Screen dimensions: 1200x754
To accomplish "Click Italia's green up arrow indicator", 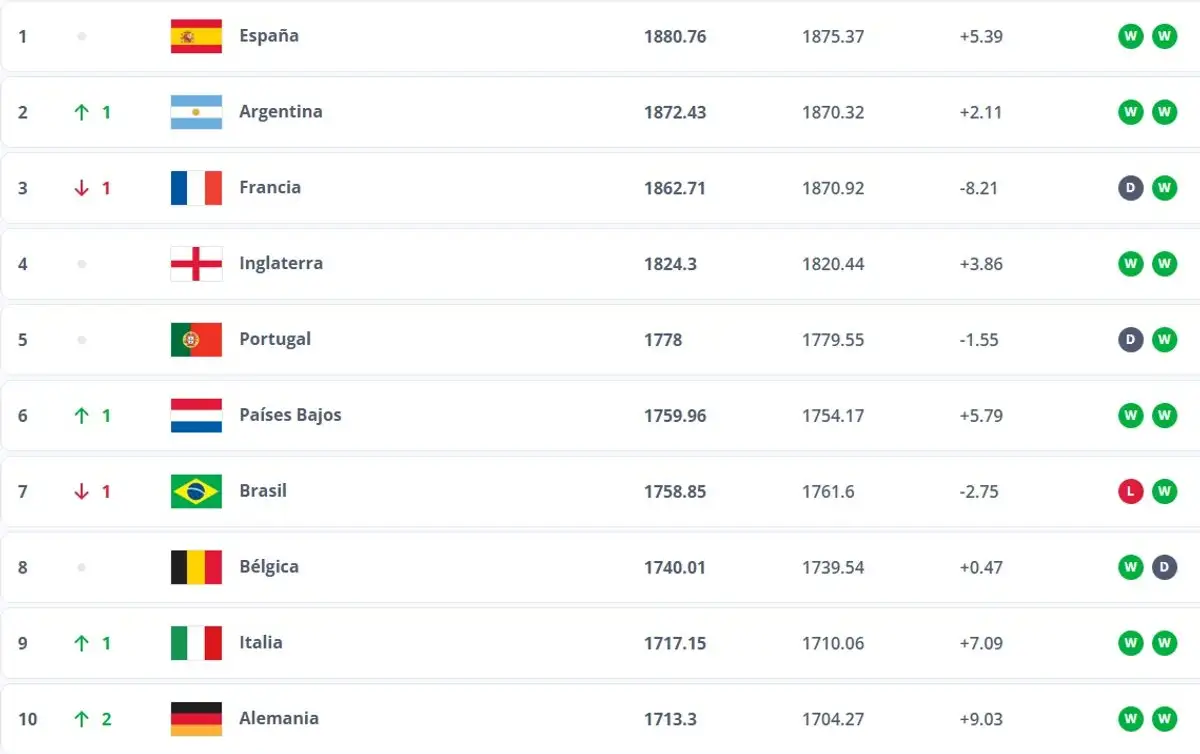I will click(82, 643).
